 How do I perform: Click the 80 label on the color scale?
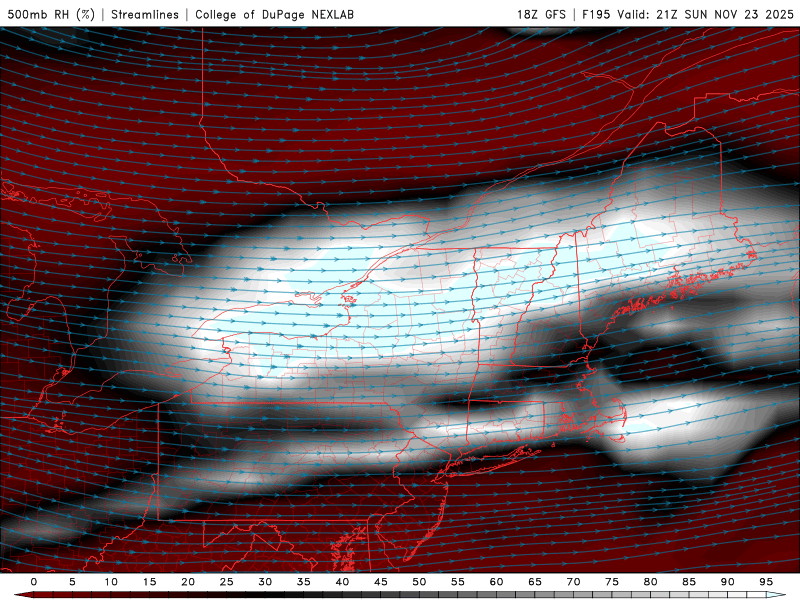(650, 582)
